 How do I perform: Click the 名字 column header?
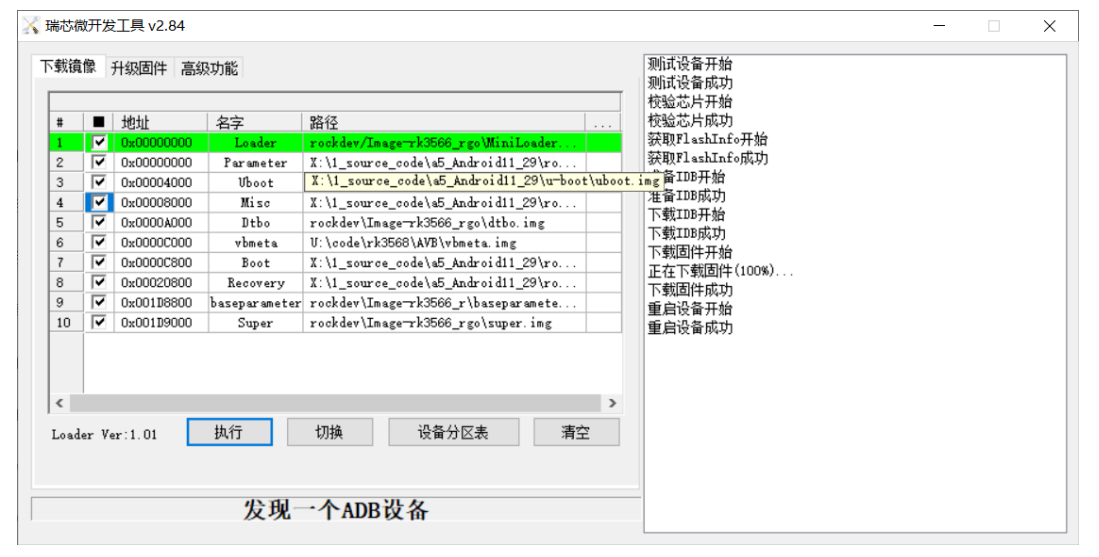tap(254, 123)
